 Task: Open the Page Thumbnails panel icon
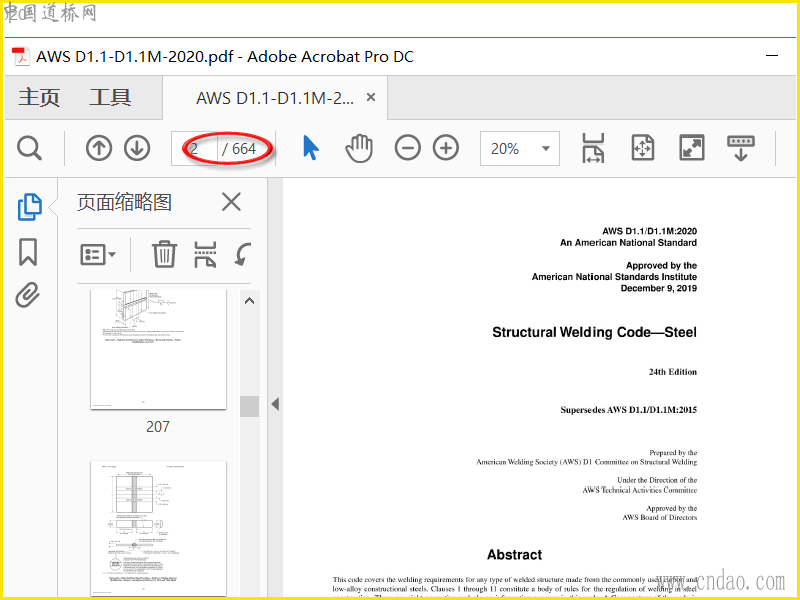point(30,207)
